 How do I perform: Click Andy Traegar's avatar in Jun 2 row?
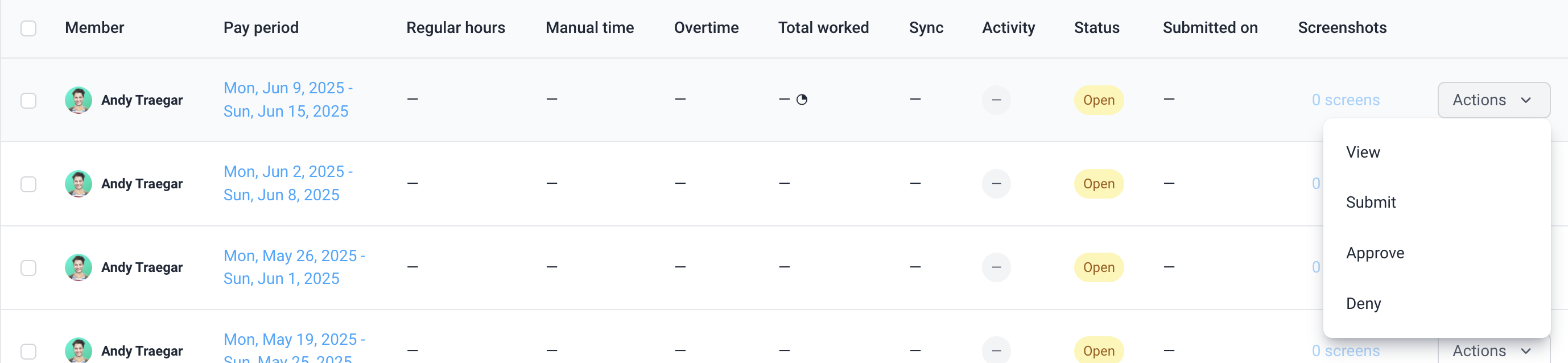click(x=79, y=183)
